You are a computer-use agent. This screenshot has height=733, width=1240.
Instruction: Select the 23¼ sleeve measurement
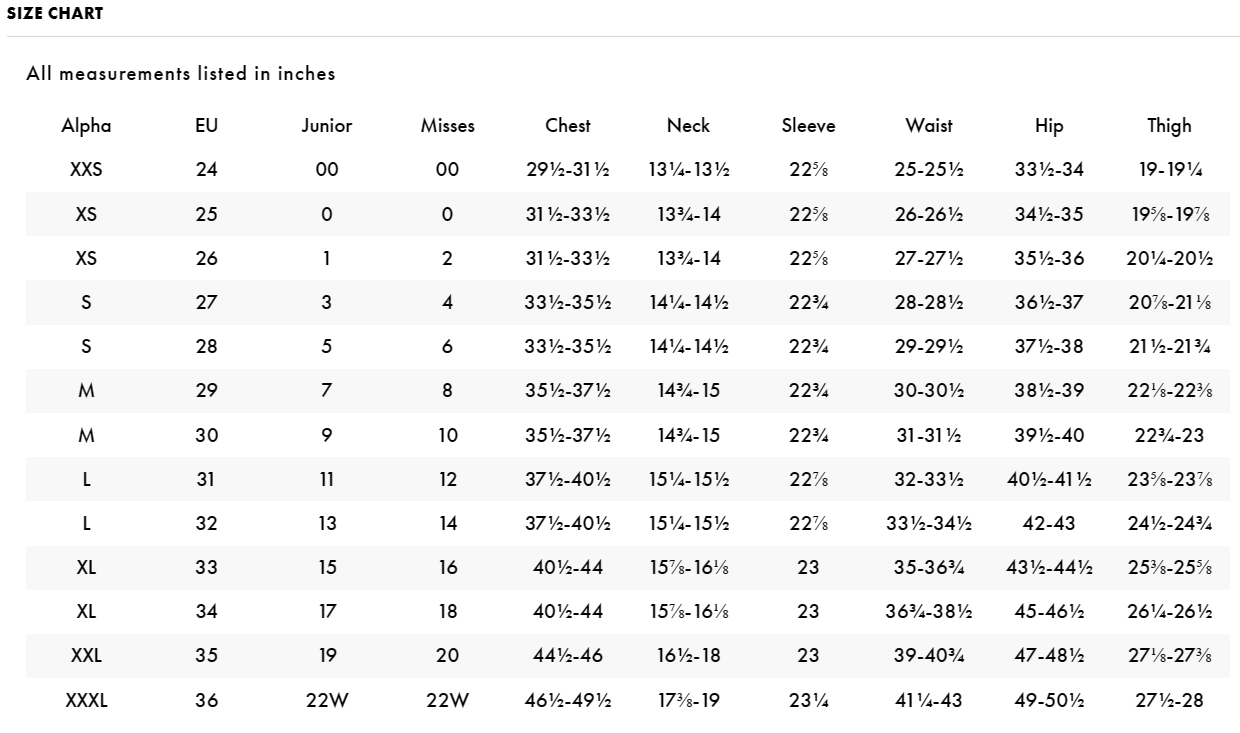pyautogui.click(x=808, y=701)
